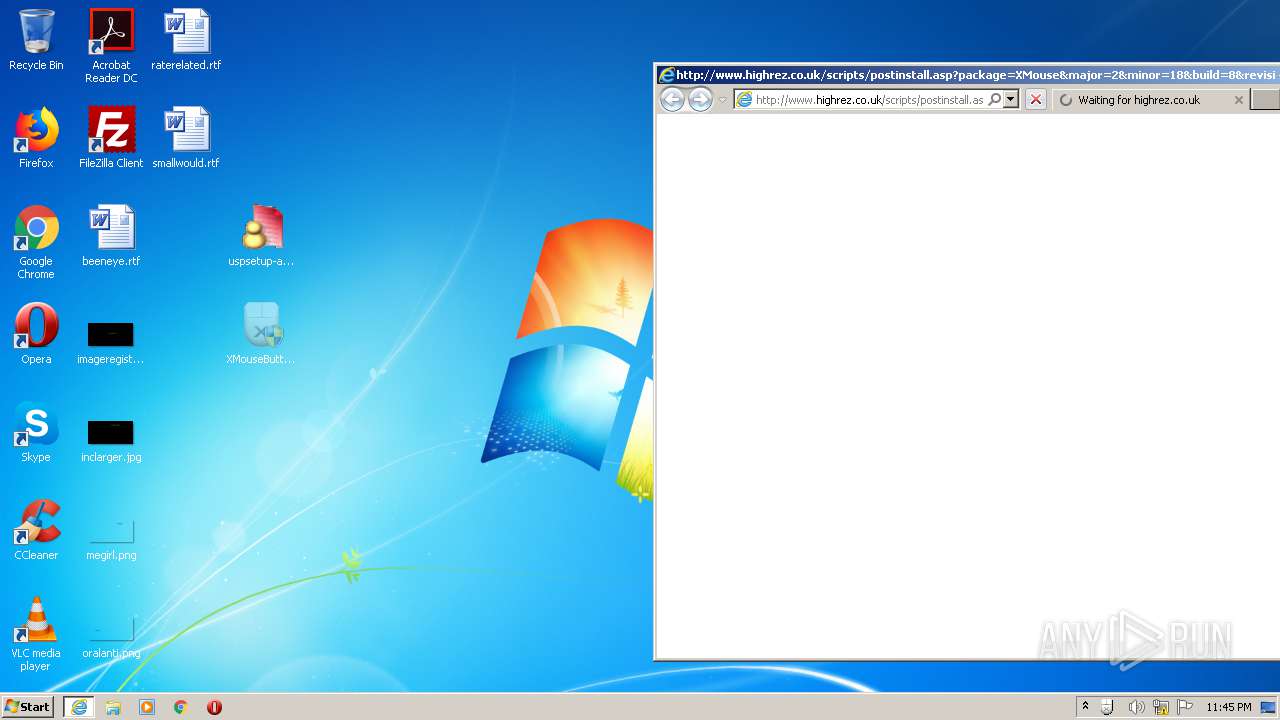Launch Skype desktop shortcut
The width and height of the screenshot is (1280, 720).
click(x=36, y=432)
